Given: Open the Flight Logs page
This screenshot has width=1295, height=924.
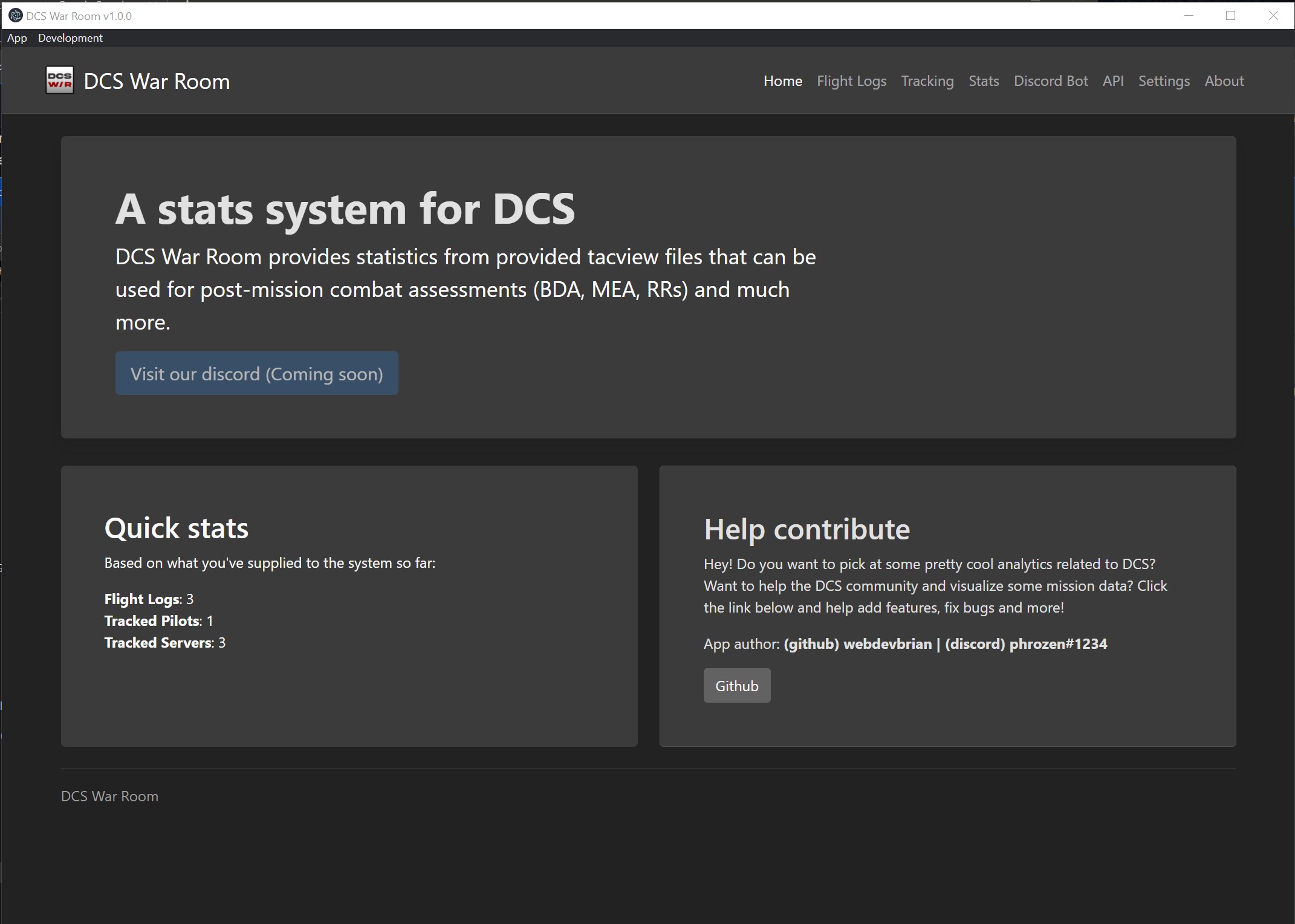Looking at the screenshot, I should 851,81.
